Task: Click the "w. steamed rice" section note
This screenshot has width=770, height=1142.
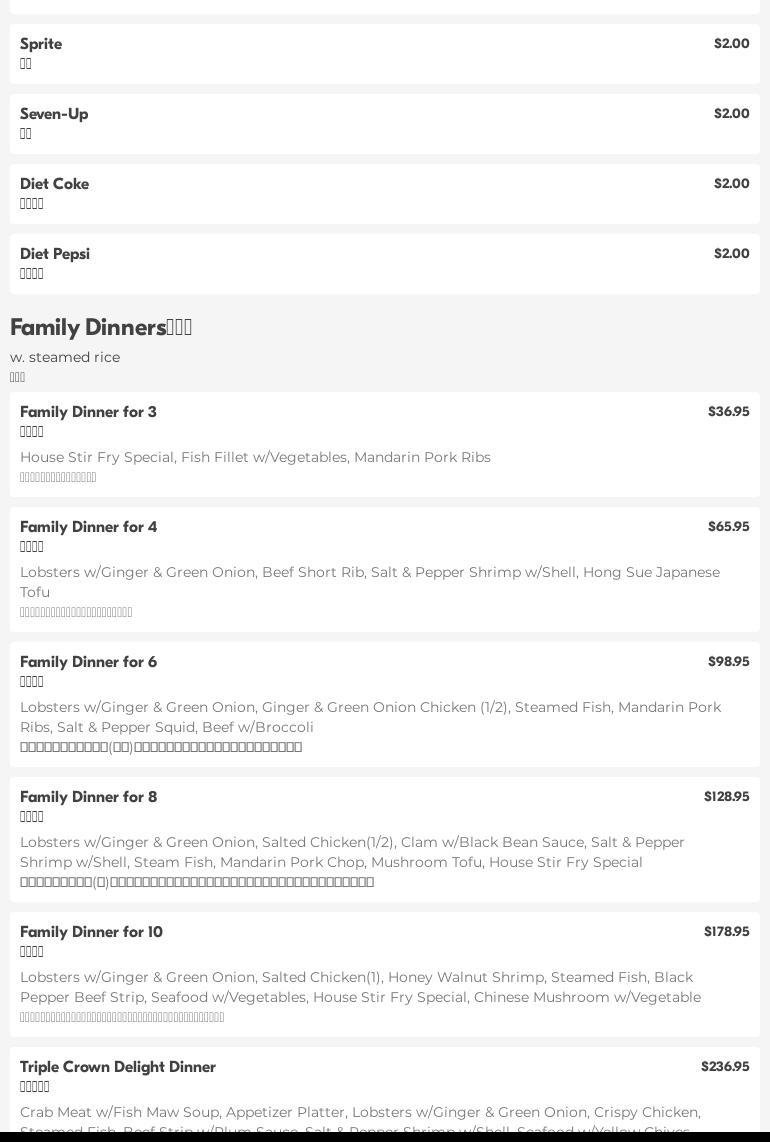Action: pos(65,357)
